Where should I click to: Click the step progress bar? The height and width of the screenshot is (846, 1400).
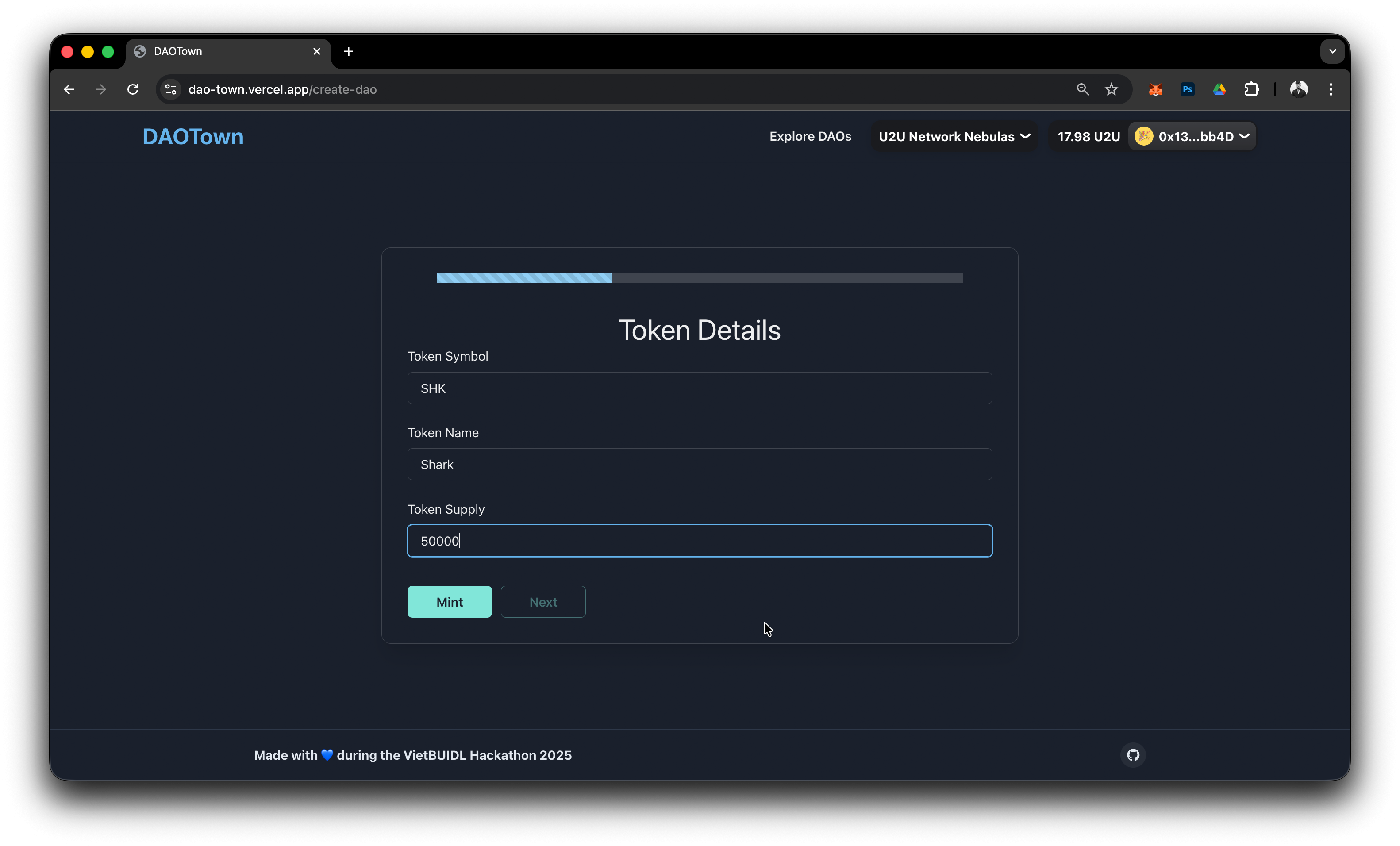click(x=700, y=278)
